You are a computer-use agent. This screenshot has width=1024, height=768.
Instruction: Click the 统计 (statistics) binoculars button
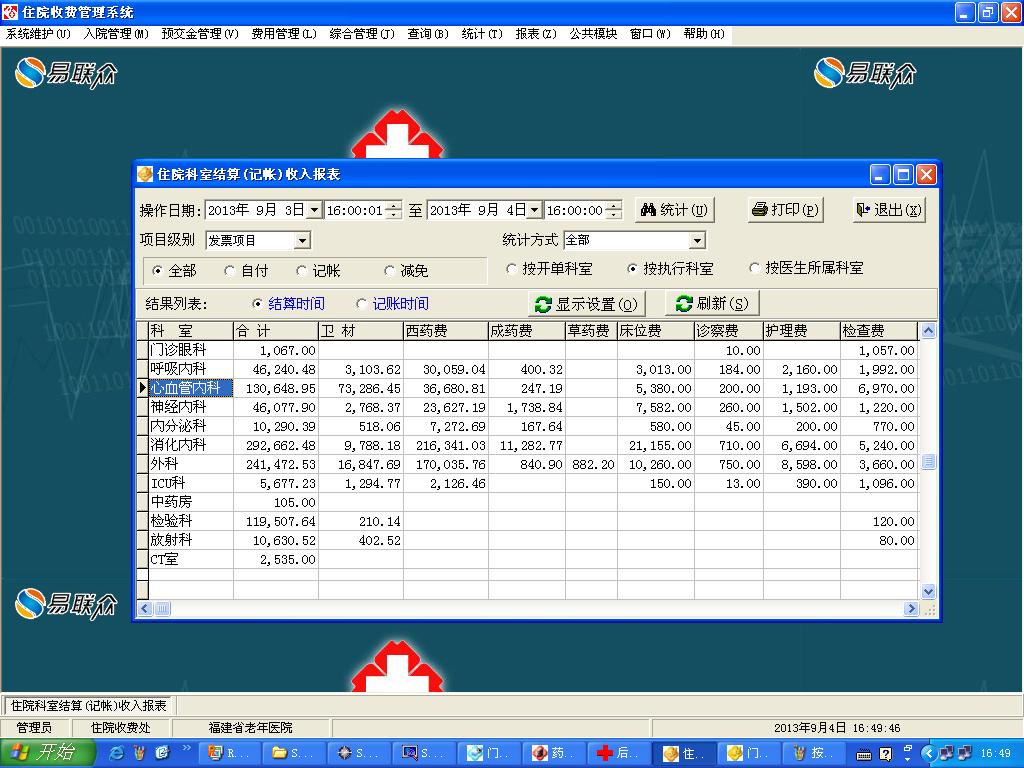pos(674,210)
